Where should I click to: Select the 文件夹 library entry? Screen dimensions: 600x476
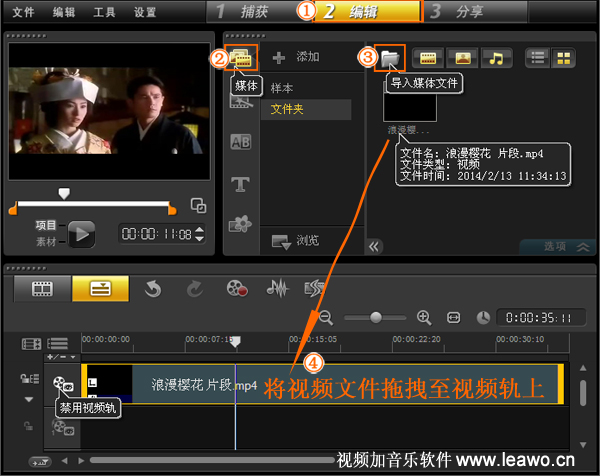pyautogui.click(x=306, y=109)
